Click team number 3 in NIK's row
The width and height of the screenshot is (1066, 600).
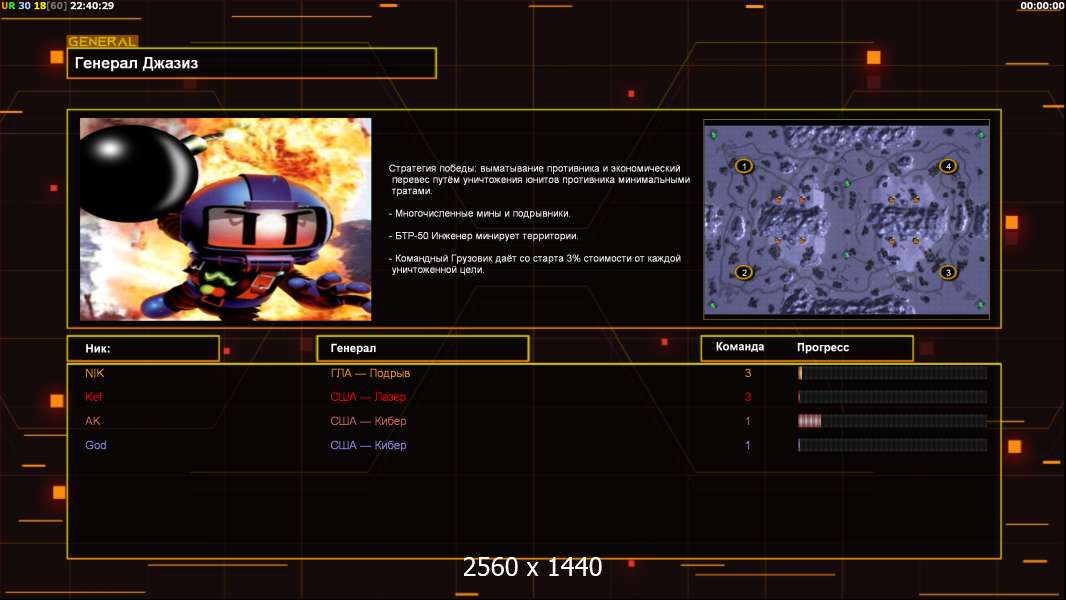point(748,373)
